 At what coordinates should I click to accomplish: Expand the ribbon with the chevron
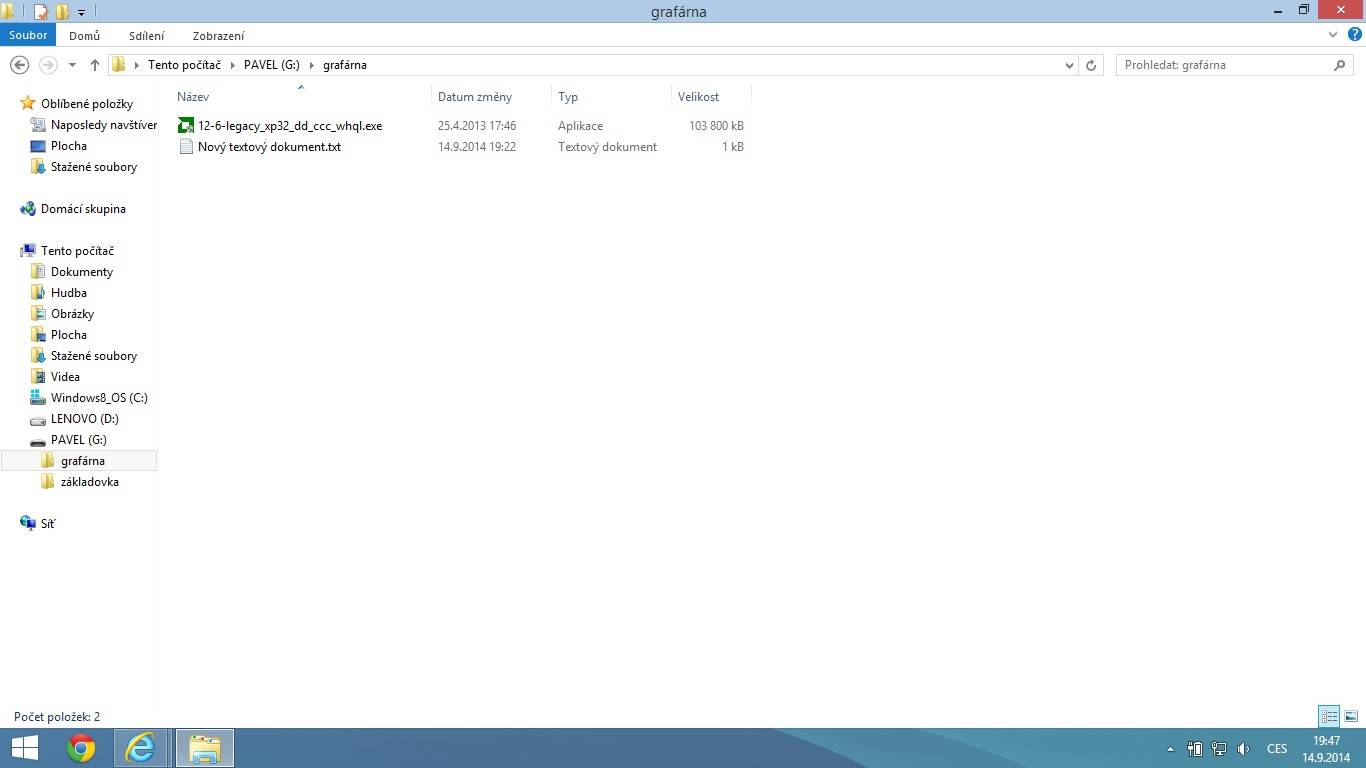tap(1333, 35)
